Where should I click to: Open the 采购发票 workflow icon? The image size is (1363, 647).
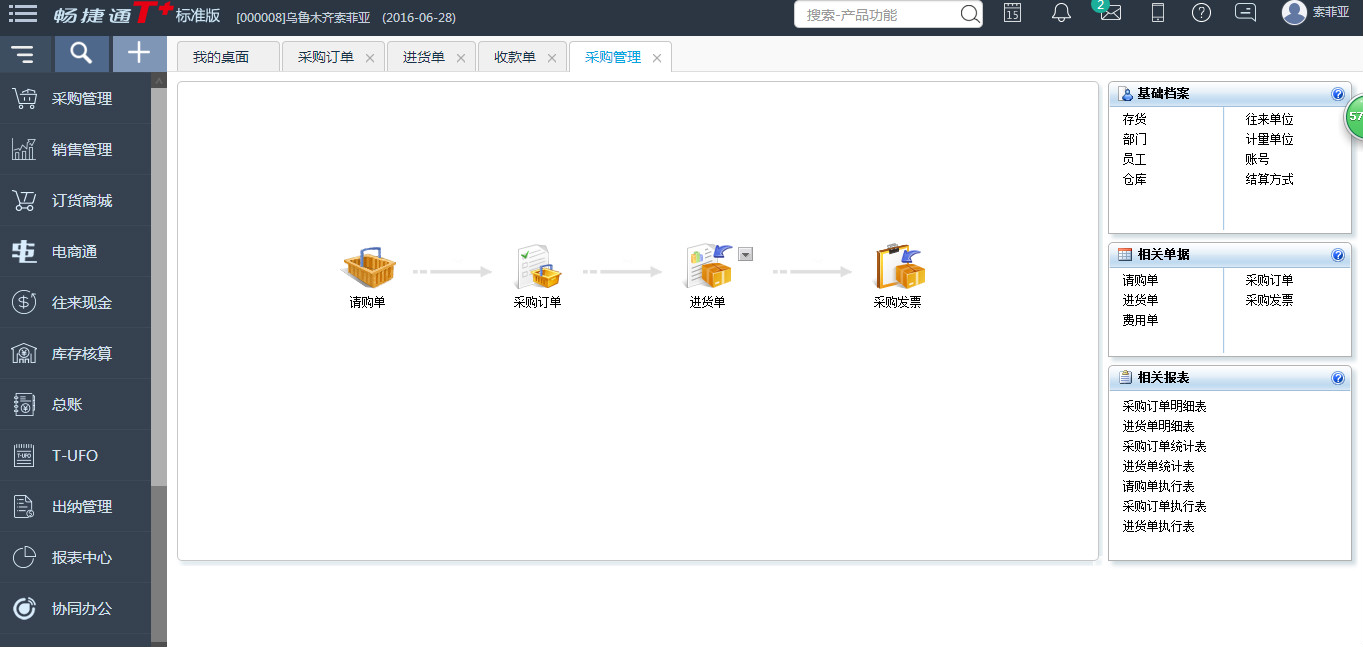[x=898, y=266]
